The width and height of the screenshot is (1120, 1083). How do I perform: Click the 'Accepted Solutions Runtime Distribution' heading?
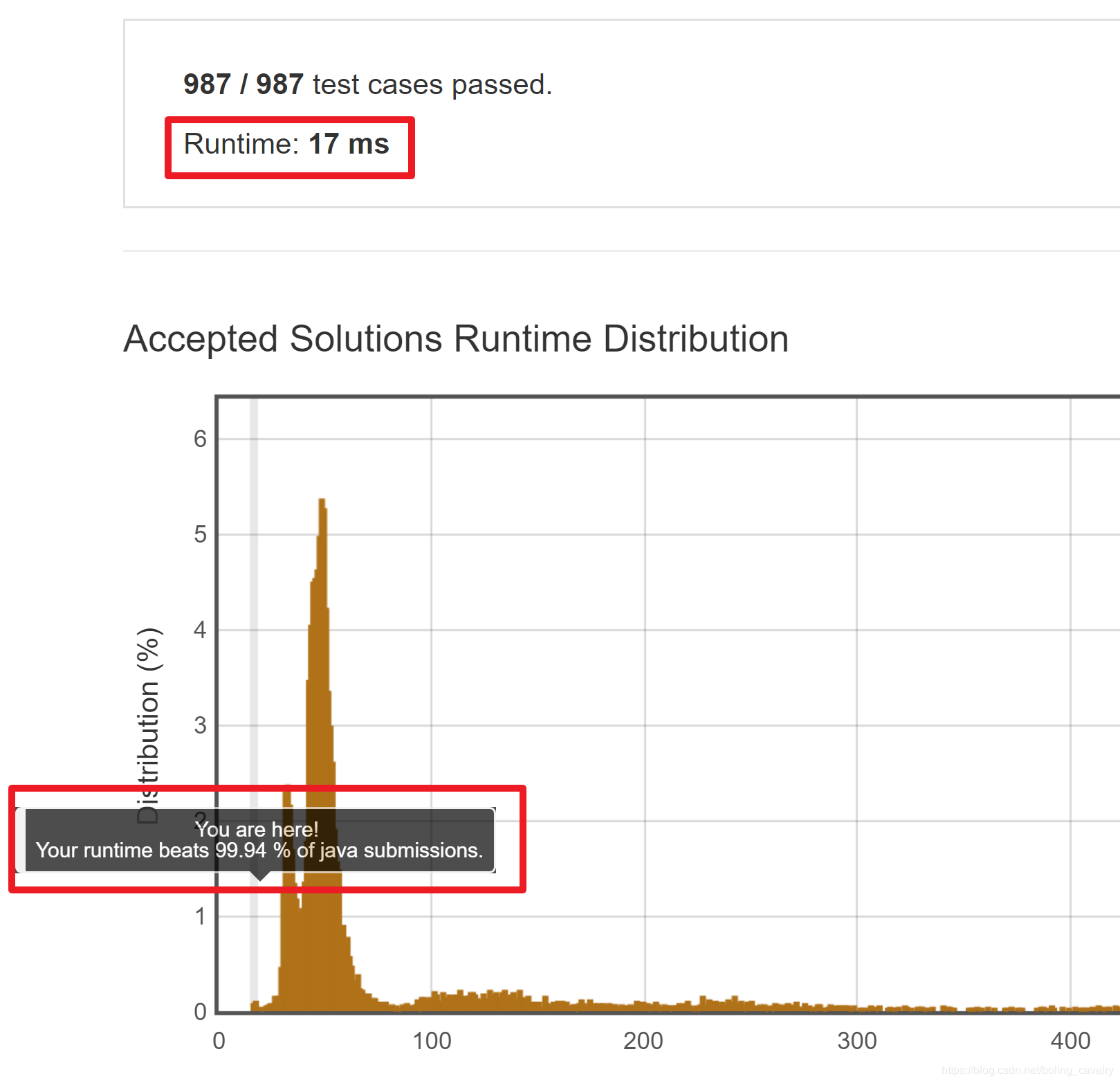pos(456,339)
